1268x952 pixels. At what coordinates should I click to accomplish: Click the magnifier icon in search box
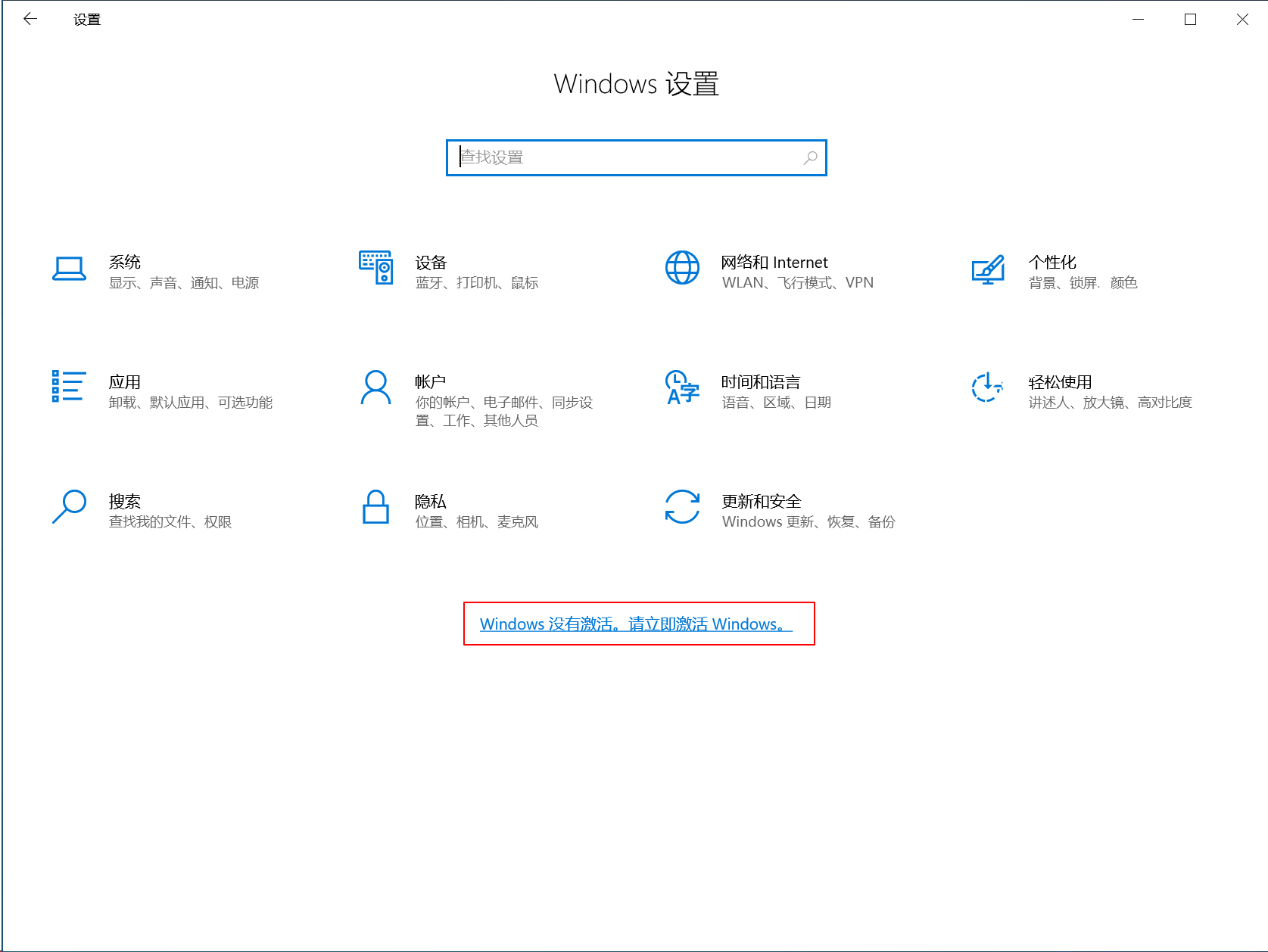pyautogui.click(x=810, y=157)
